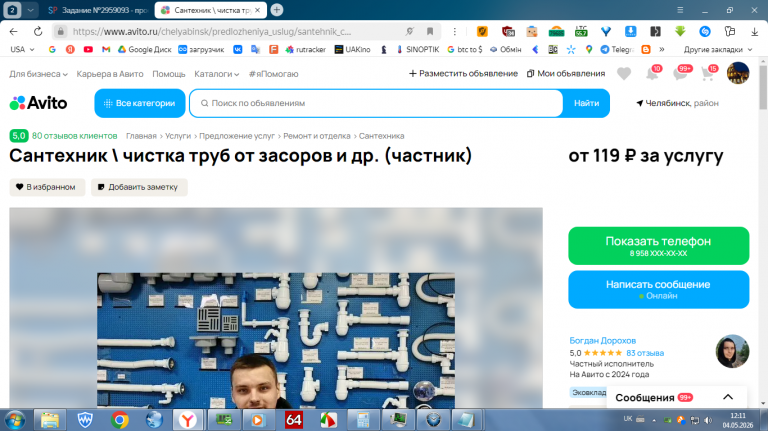Viewport: 768px width, 431px height.
Task: Open the browser tab list dropdown
Action: pos(30,10)
